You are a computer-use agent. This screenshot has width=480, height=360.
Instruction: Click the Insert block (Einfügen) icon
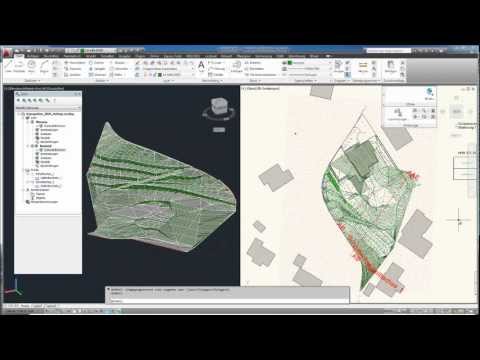pyautogui.click(x=236, y=66)
